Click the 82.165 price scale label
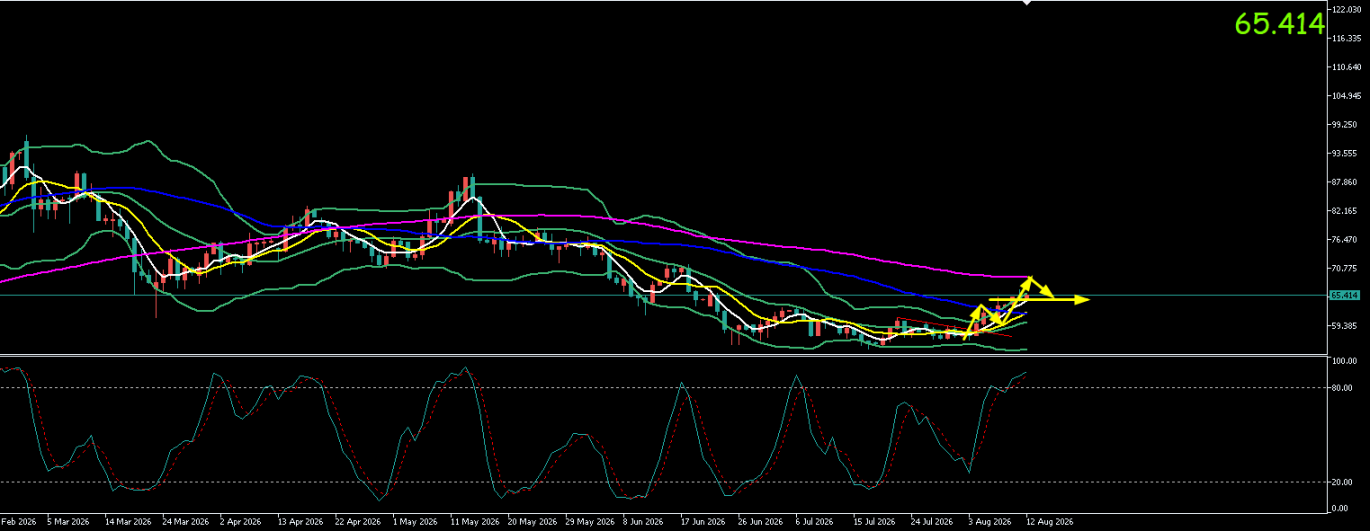This screenshot has width=1370, height=531. pyautogui.click(x=1346, y=211)
